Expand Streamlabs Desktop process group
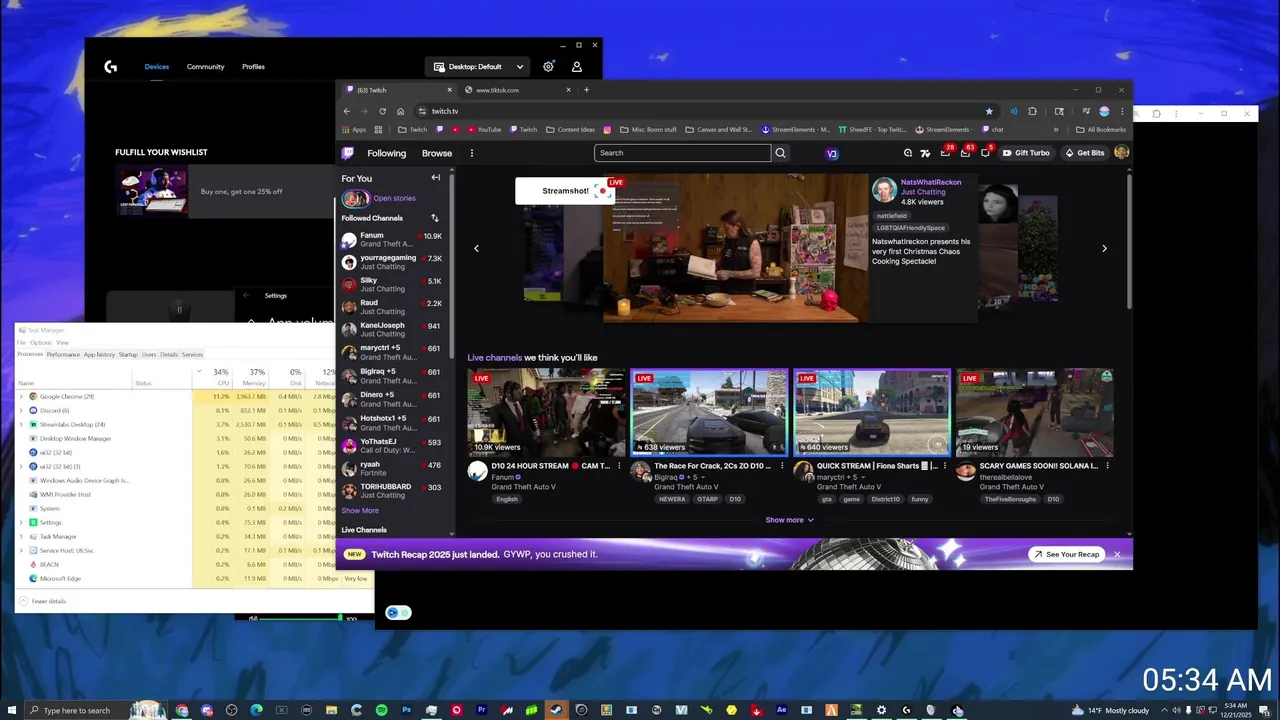 [x=21, y=424]
